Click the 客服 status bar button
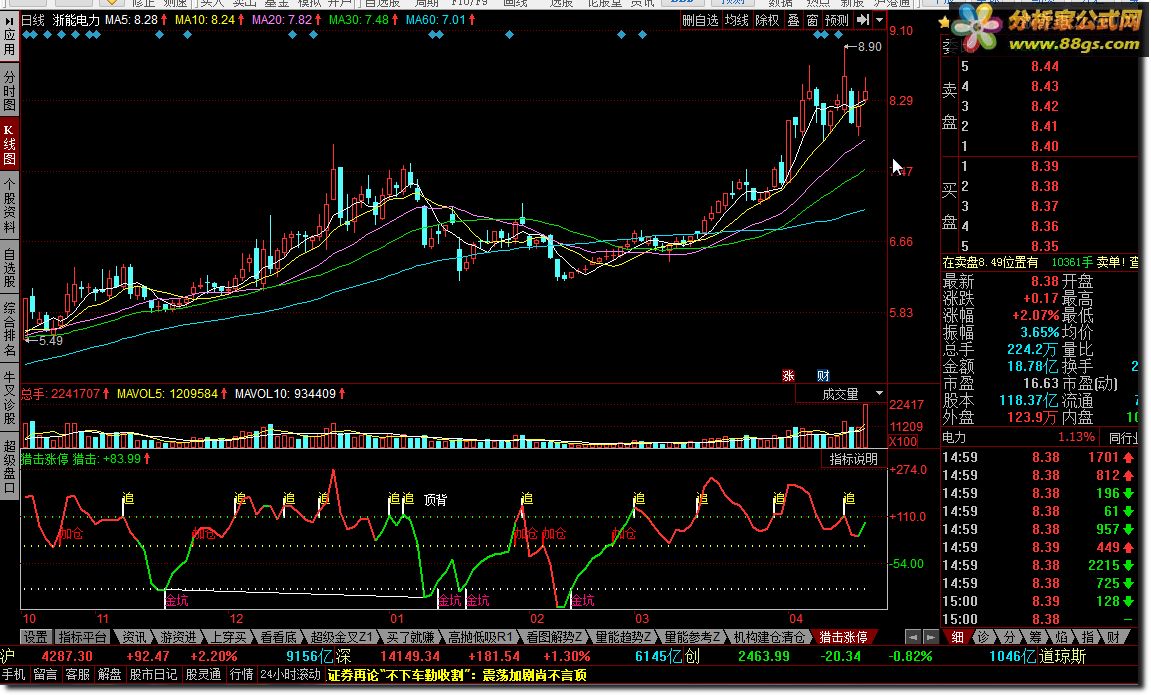The width and height of the screenshot is (1151, 695). 78,674
